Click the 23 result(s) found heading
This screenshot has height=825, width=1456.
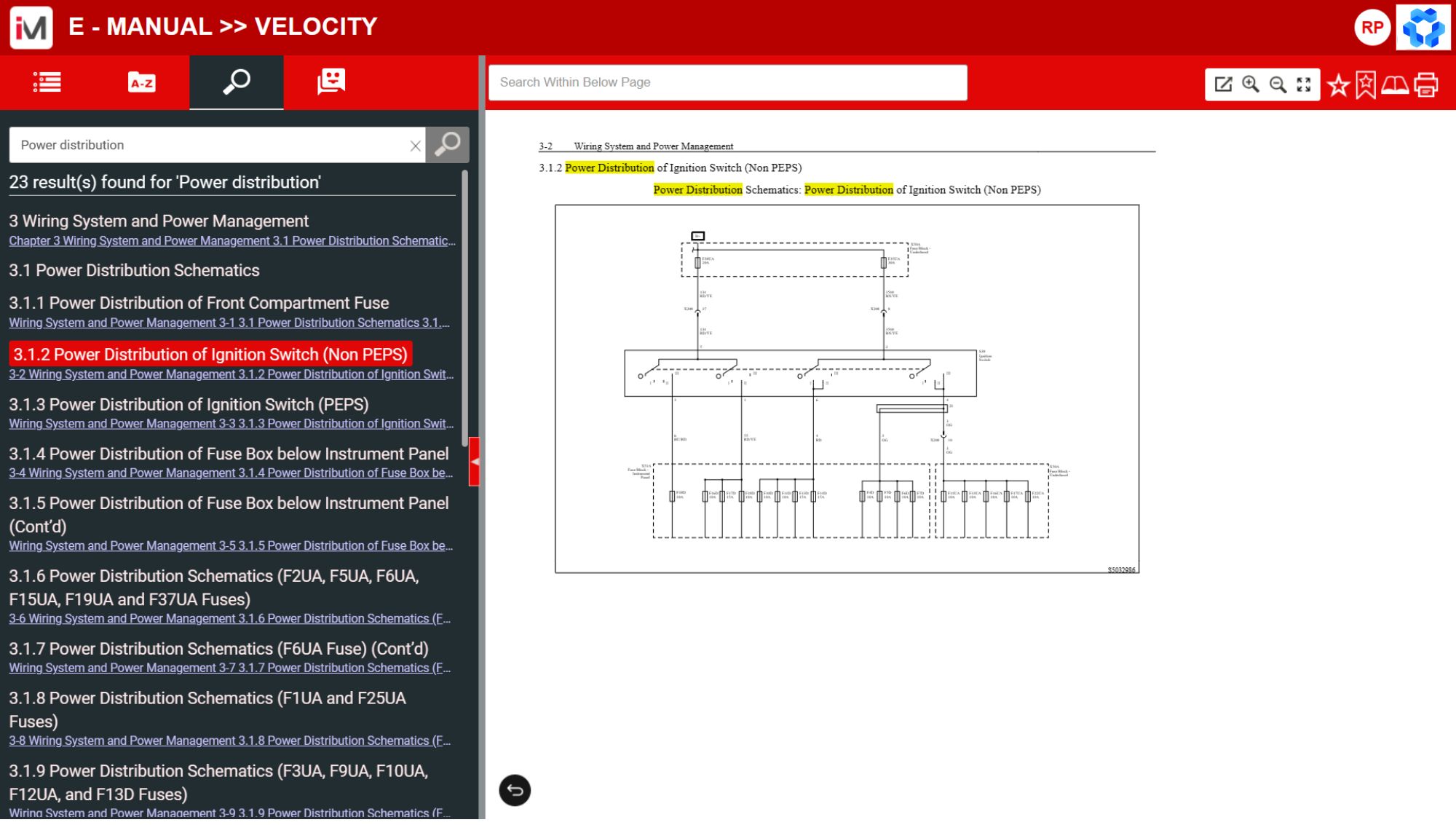(x=165, y=183)
